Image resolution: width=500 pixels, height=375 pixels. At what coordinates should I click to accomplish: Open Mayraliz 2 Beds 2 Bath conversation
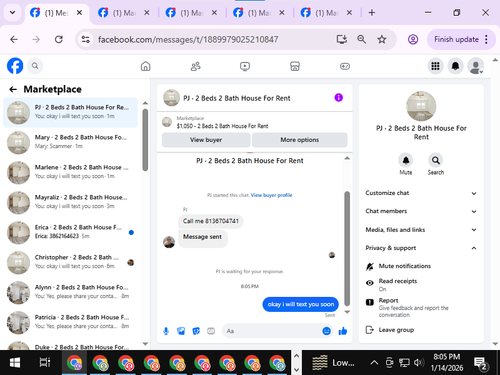click(x=70, y=202)
